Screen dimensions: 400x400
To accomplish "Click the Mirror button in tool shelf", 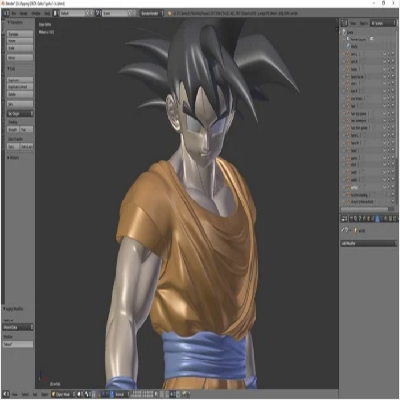I will 20,58.
